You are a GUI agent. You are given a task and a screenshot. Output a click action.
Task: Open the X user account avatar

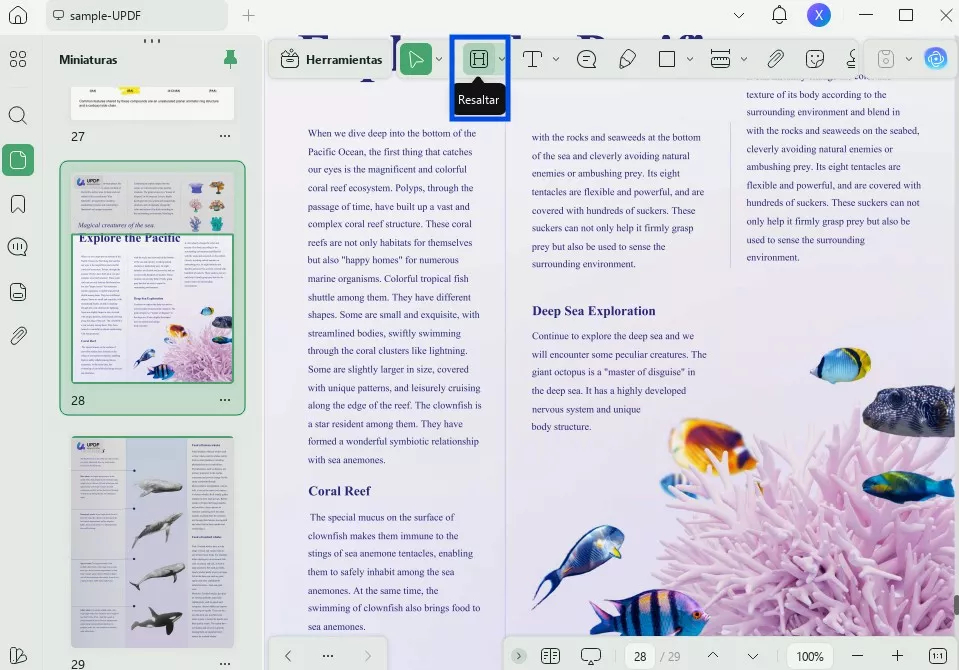pos(818,15)
